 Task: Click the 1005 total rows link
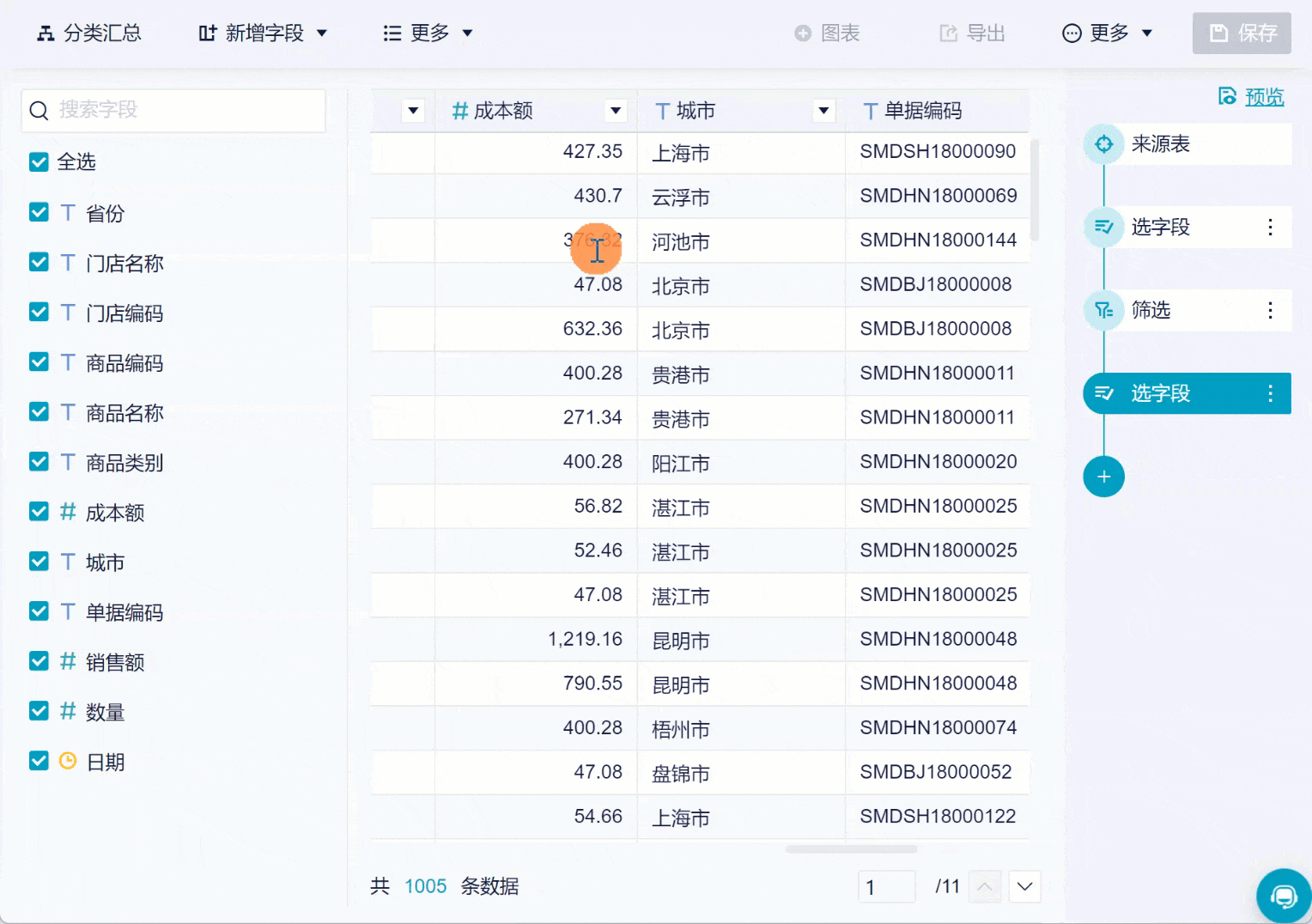(x=425, y=885)
